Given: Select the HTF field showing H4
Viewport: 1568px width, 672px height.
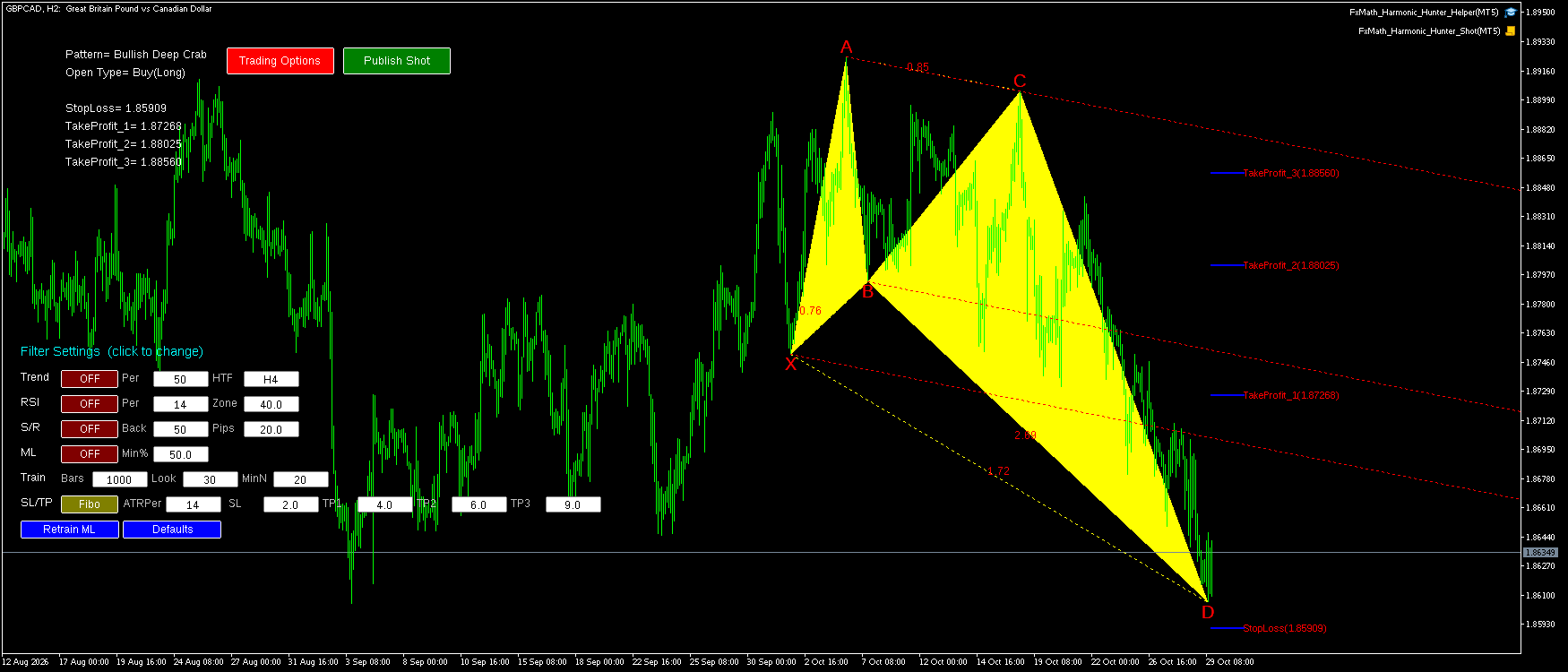Looking at the screenshot, I should pyautogui.click(x=271, y=379).
